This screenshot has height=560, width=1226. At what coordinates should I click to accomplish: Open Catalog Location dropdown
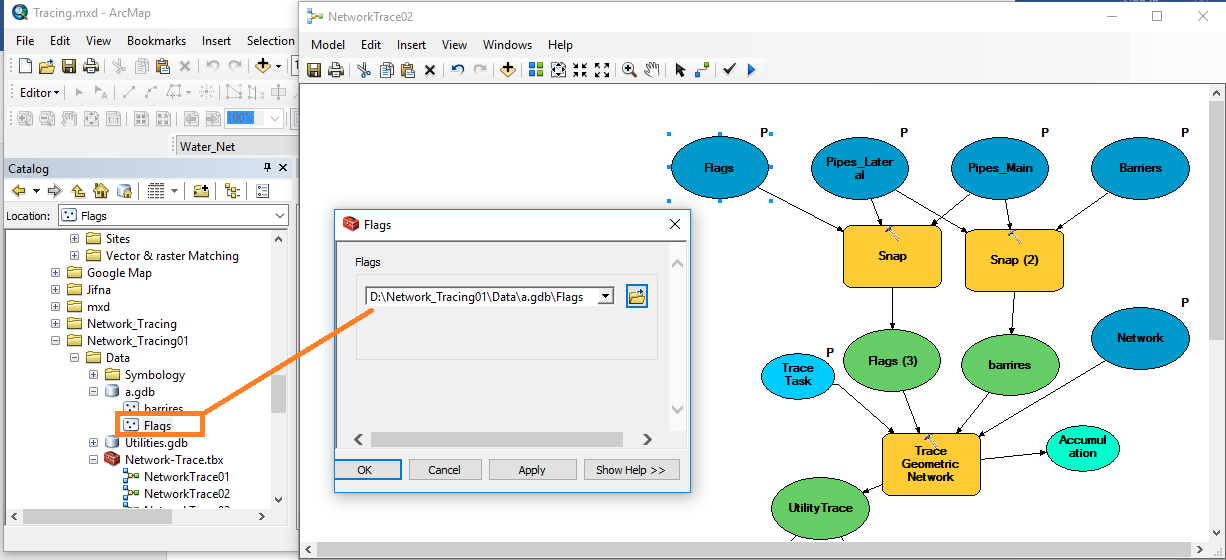click(x=280, y=215)
